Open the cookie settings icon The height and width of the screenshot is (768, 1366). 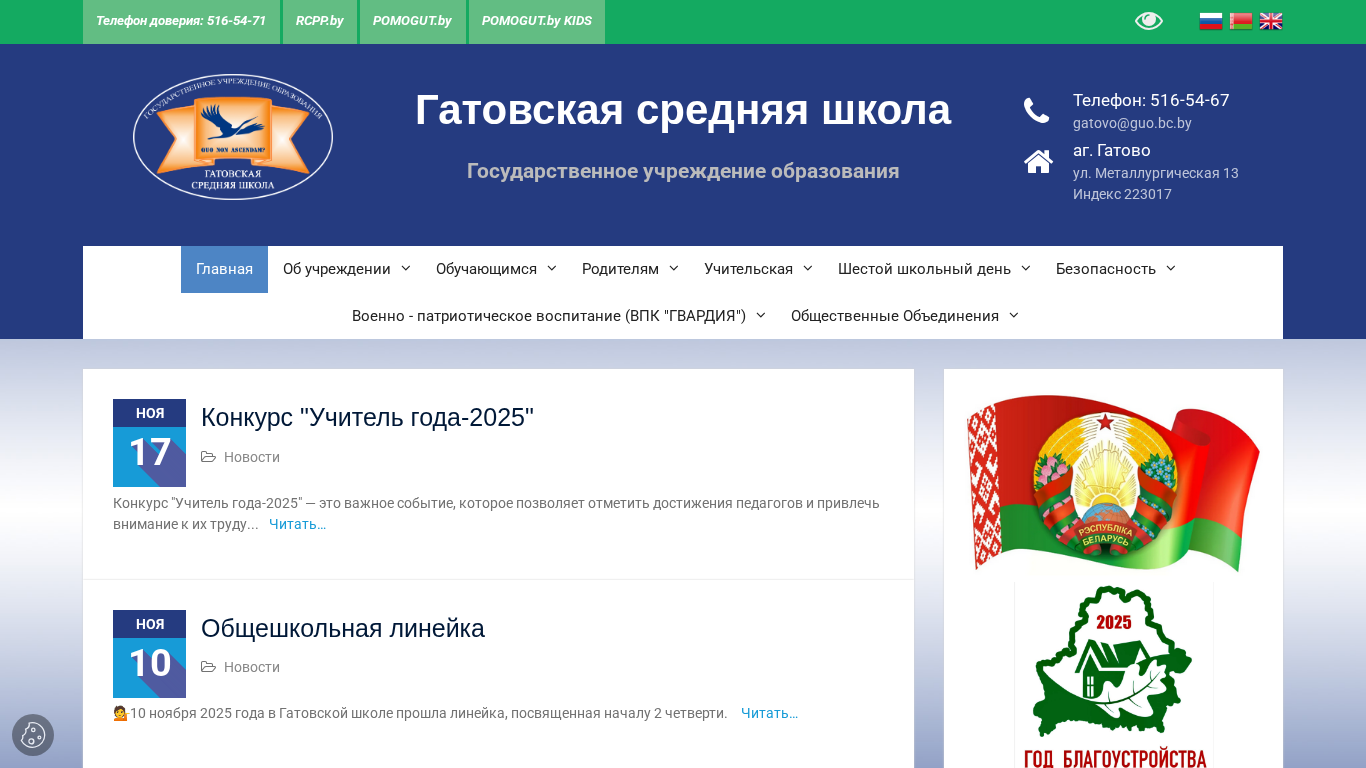click(x=33, y=735)
